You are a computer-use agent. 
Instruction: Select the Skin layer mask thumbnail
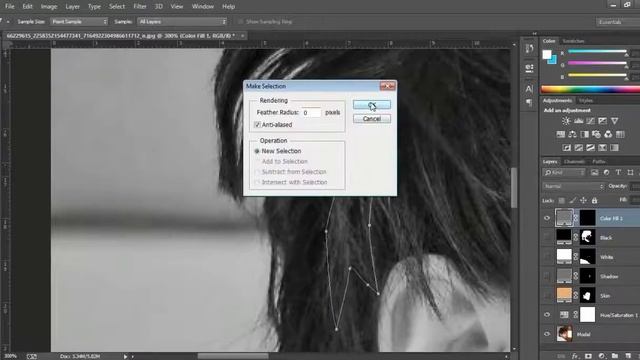click(x=587, y=295)
